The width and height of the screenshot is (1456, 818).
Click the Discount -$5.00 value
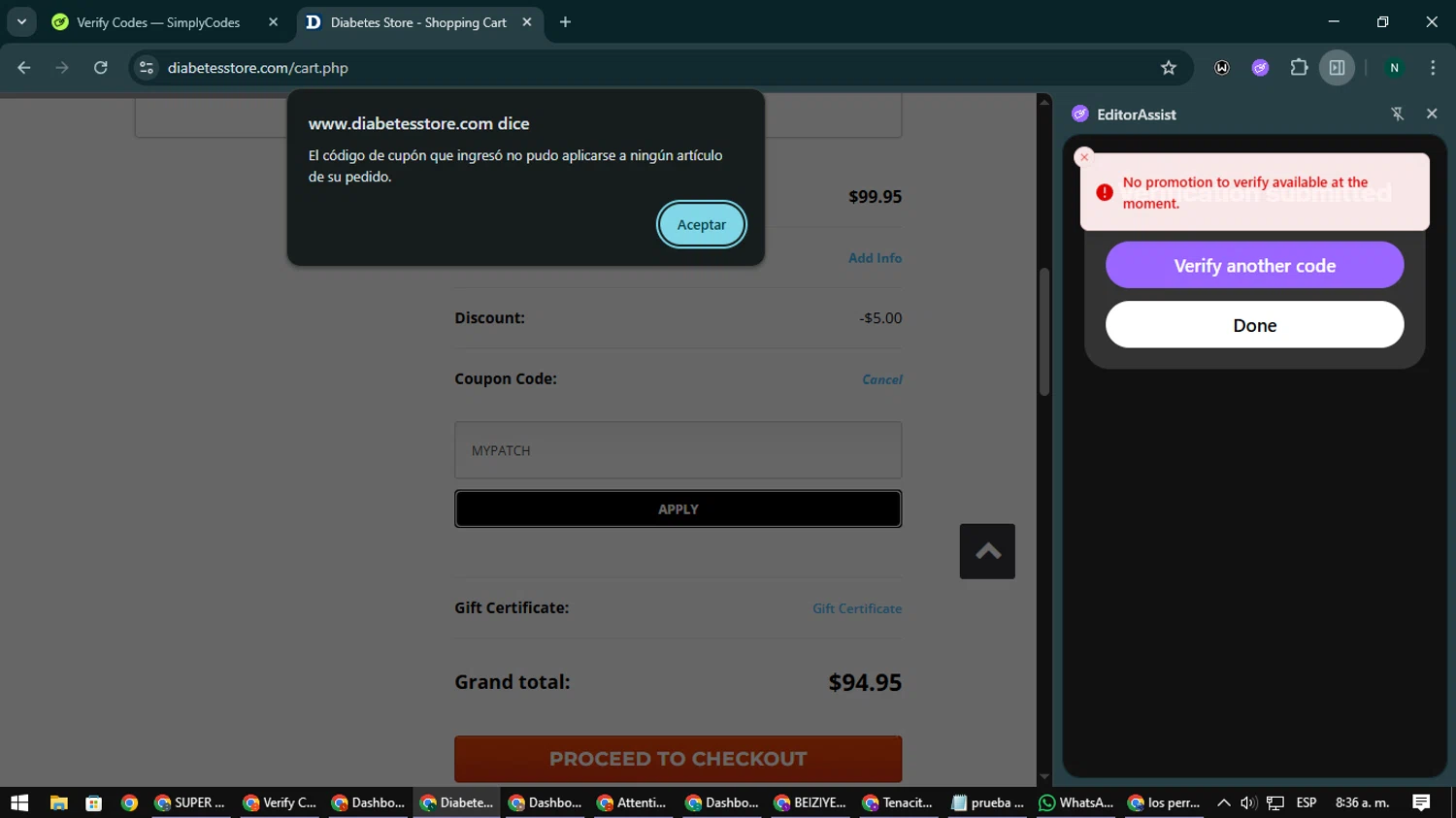(x=880, y=318)
